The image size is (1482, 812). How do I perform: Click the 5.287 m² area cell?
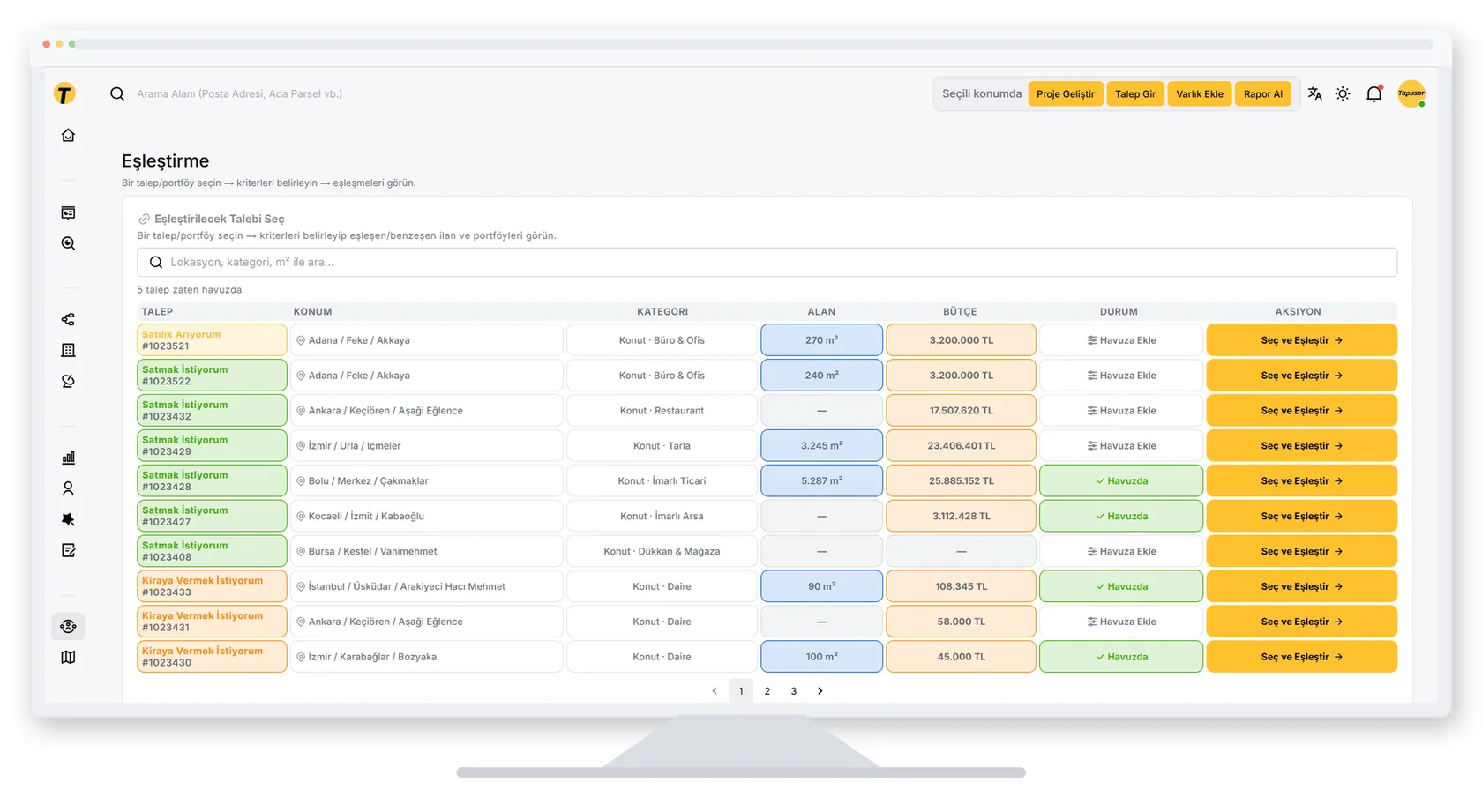[x=821, y=481]
